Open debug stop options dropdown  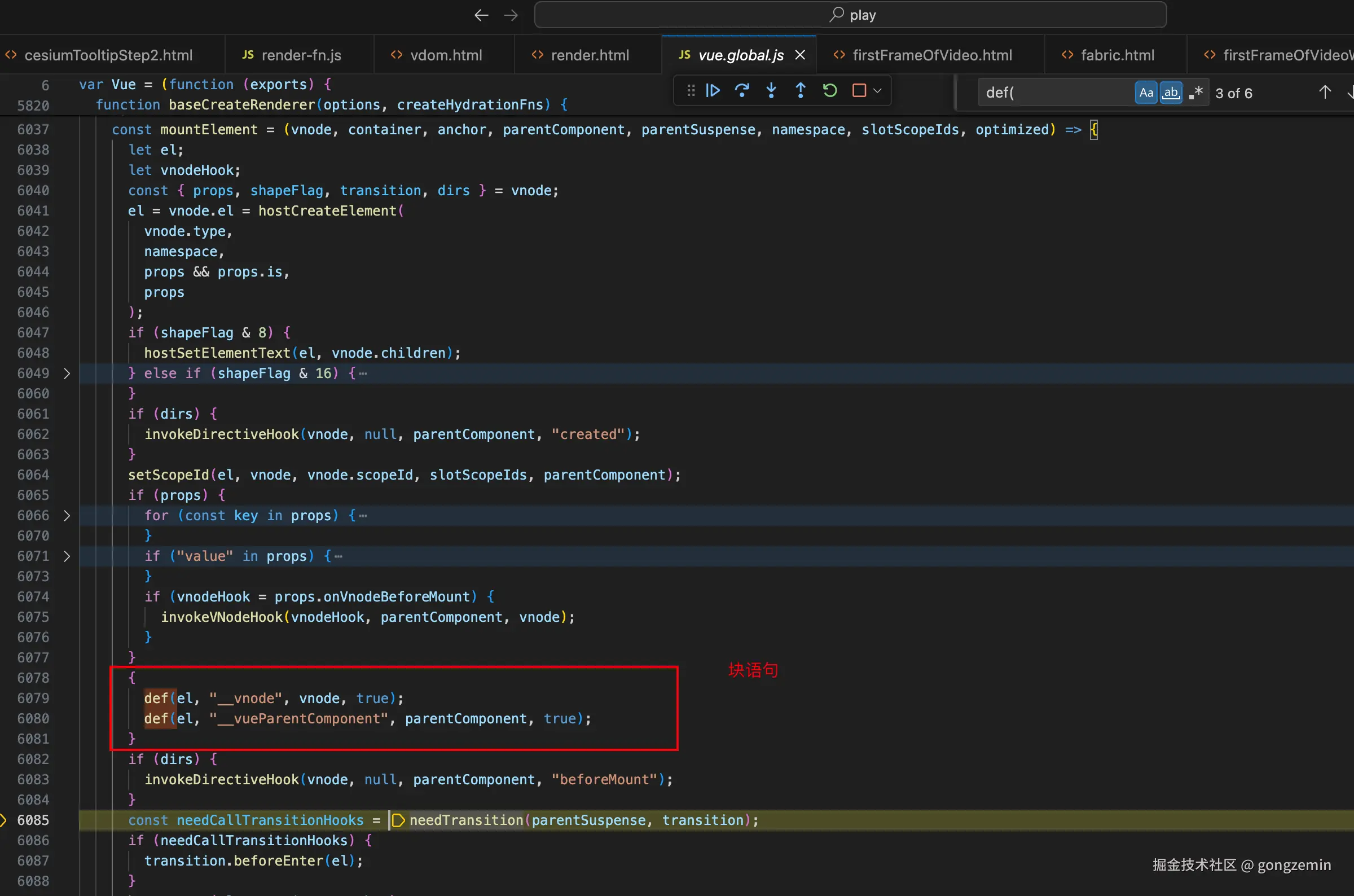pos(877,90)
